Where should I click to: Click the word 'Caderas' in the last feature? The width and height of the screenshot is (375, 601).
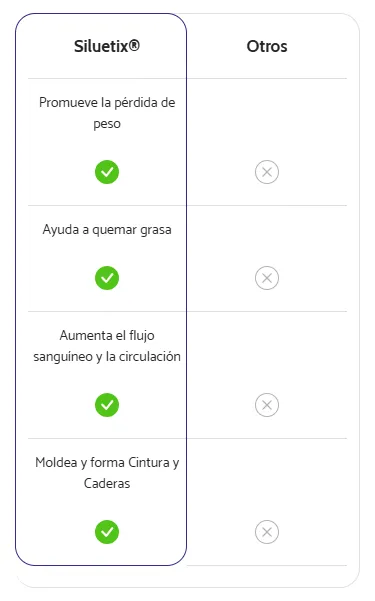(x=107, y=483)
